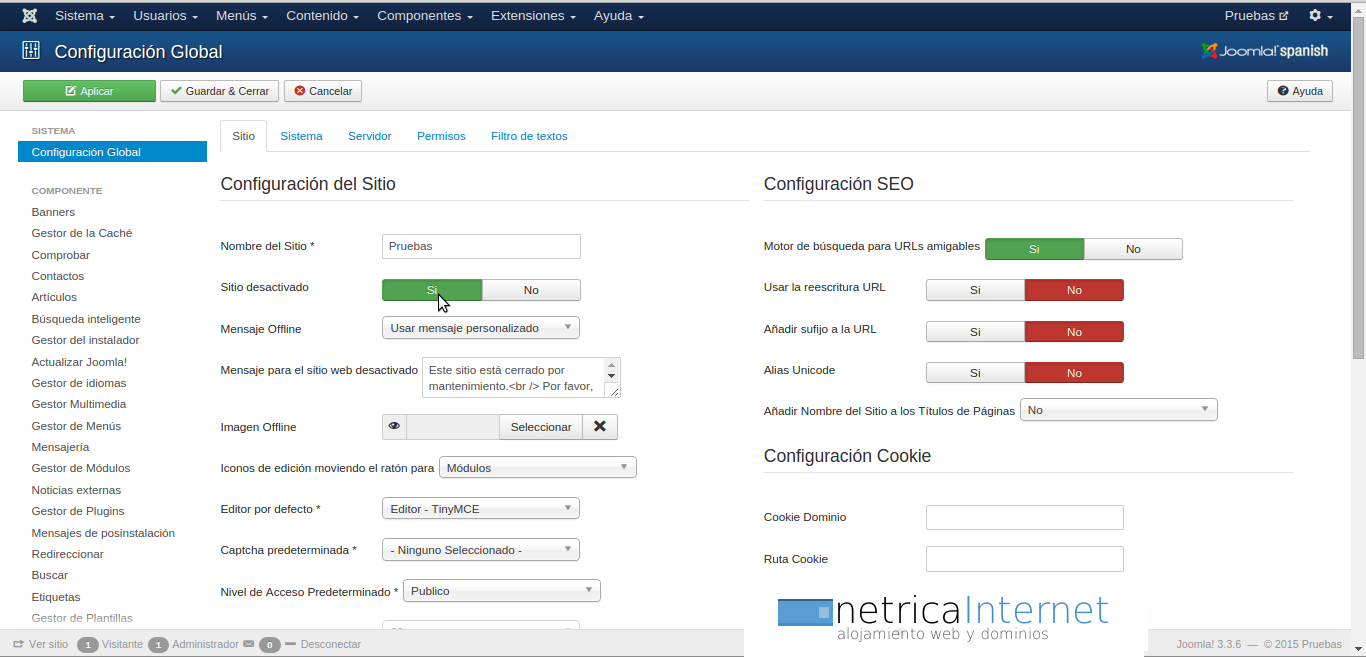Screen dimensions: 1366x657
Task: Expand the Mensaje Offline dropdown
Action: point(480,328)
